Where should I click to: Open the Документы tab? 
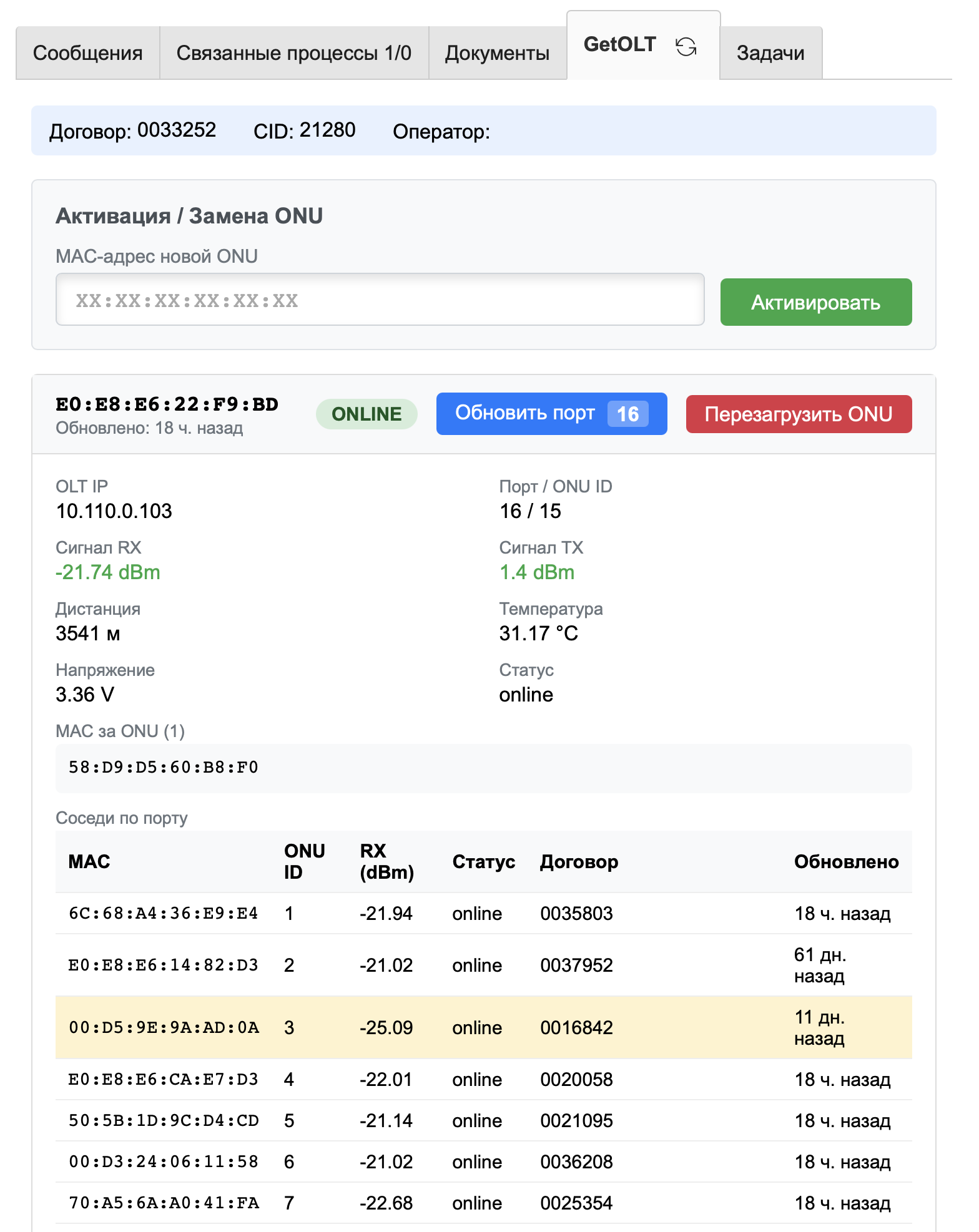pyautogui.click(x=497, y=53)
